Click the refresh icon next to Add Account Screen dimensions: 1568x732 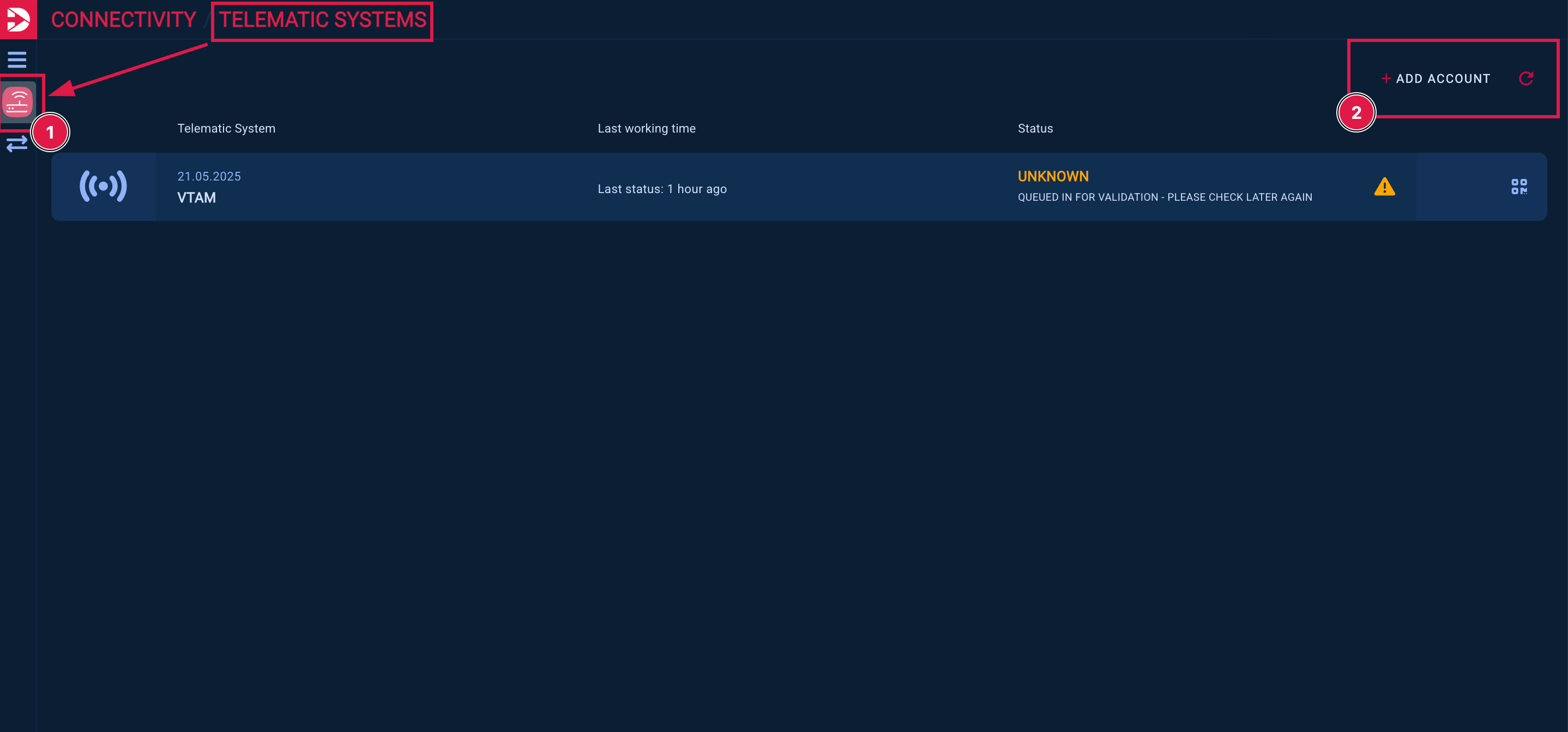[x=1525, y=79]
